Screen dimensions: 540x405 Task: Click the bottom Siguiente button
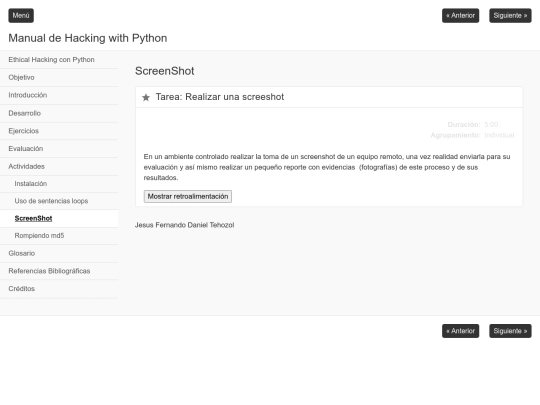point(510,331)
